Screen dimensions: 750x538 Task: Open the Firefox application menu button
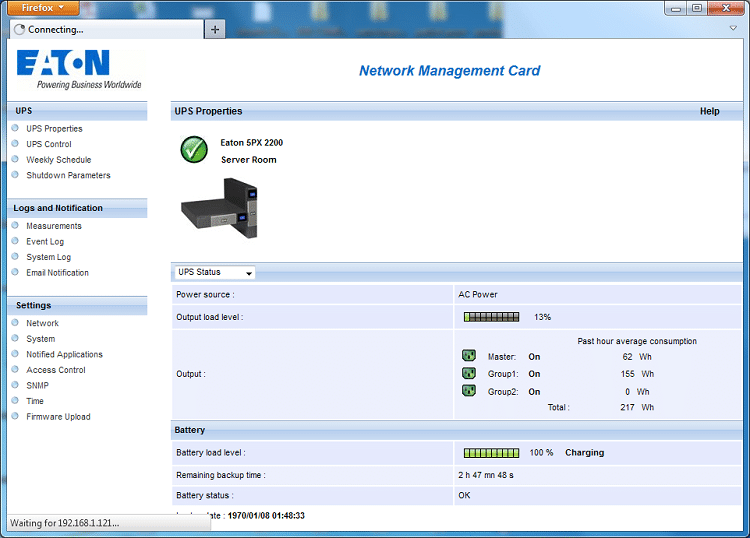(43, 8)
